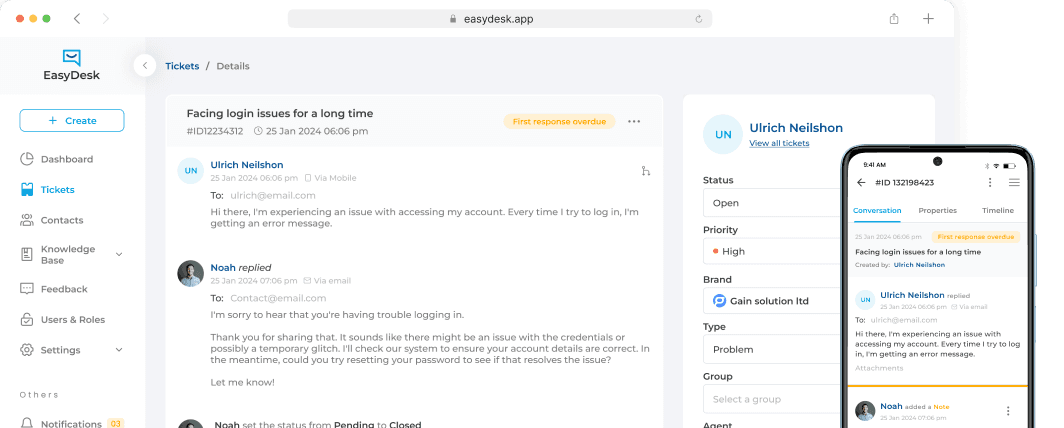Click the Via email envelope icon
This screenshot has width=1064, height=428.
[x=307, y=281]
